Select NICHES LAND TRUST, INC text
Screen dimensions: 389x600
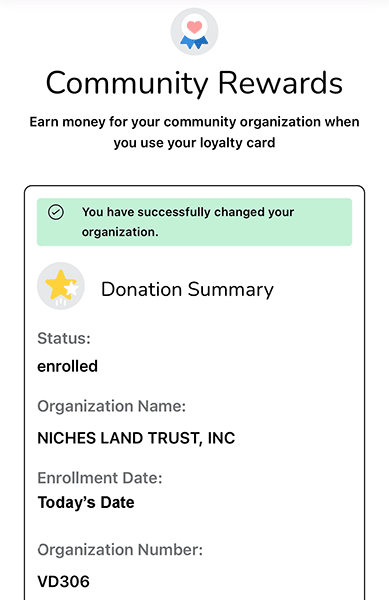point(136,438)
